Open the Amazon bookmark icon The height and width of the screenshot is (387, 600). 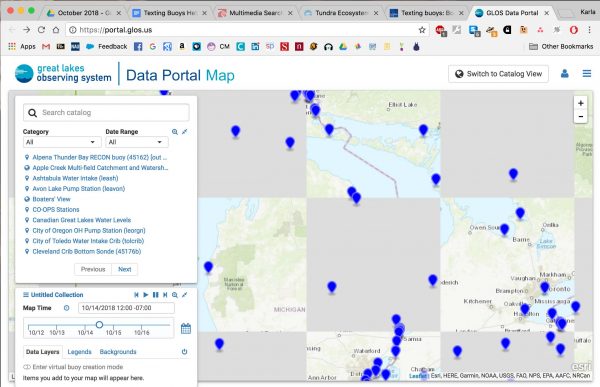point(182,47)
